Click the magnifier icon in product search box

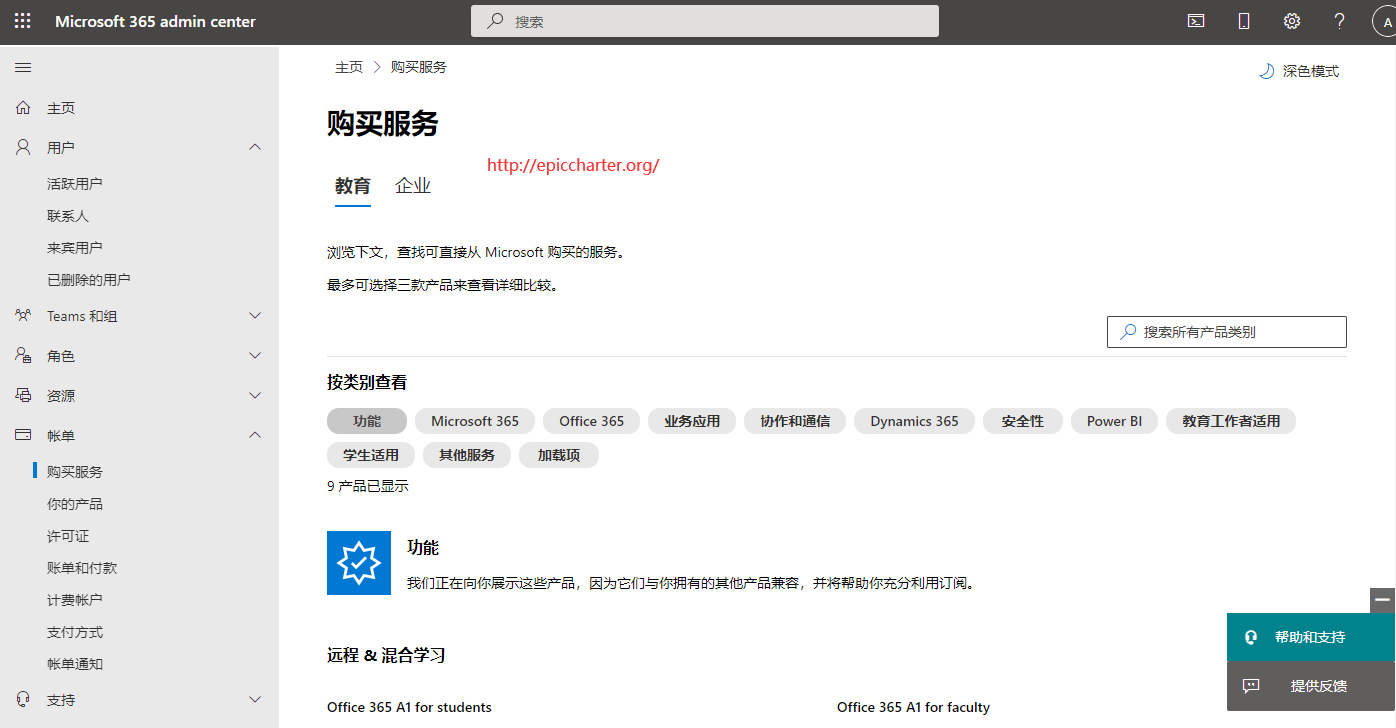(1128, 331)
